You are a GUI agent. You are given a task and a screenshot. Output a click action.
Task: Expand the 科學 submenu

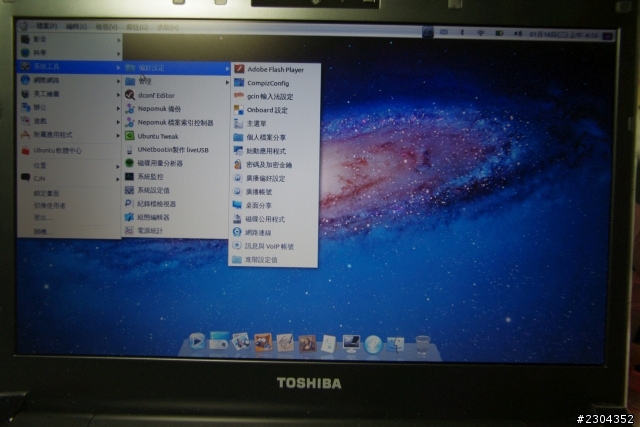pos(70,53)
